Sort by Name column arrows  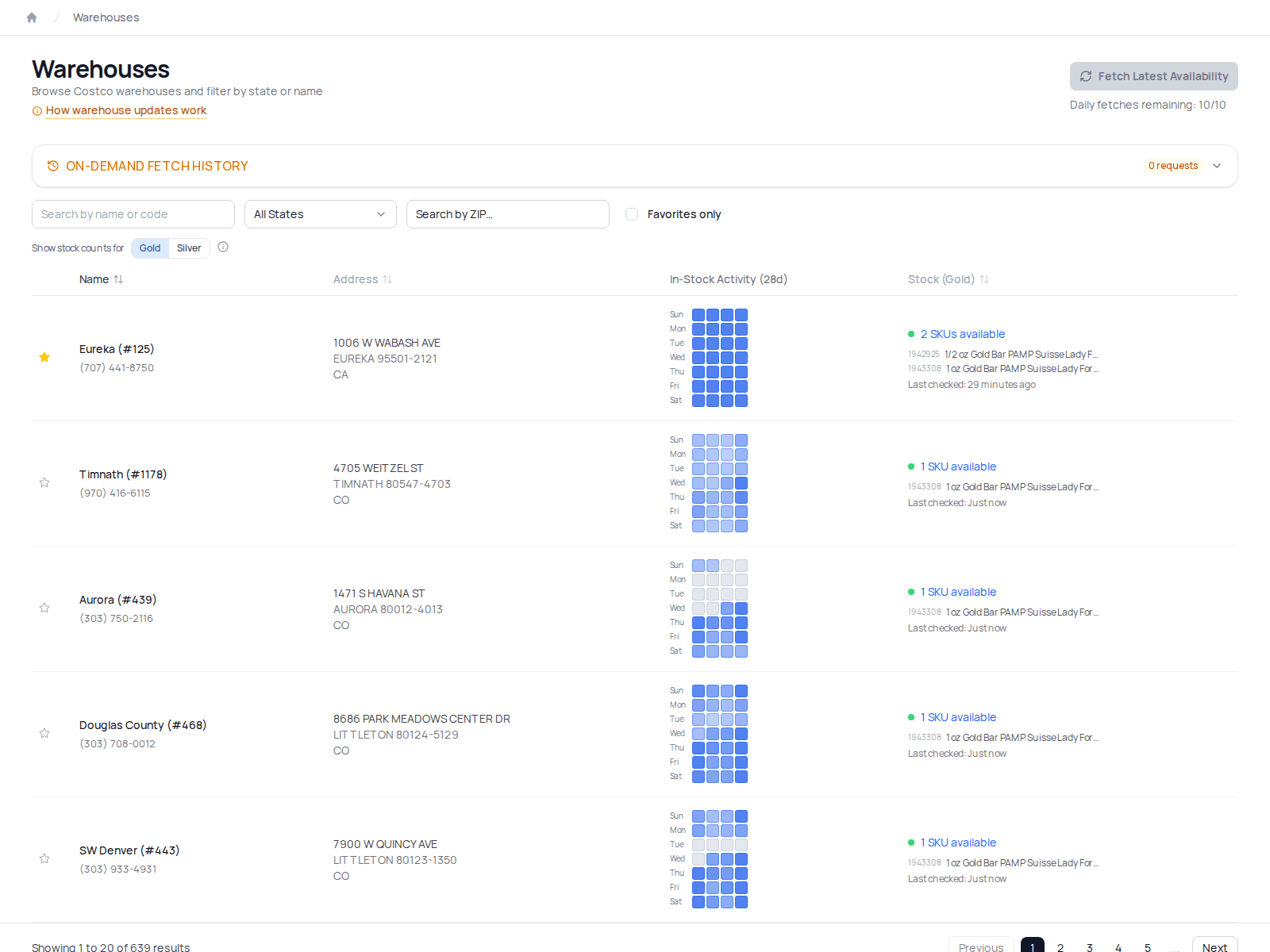(x=118, y=279)
